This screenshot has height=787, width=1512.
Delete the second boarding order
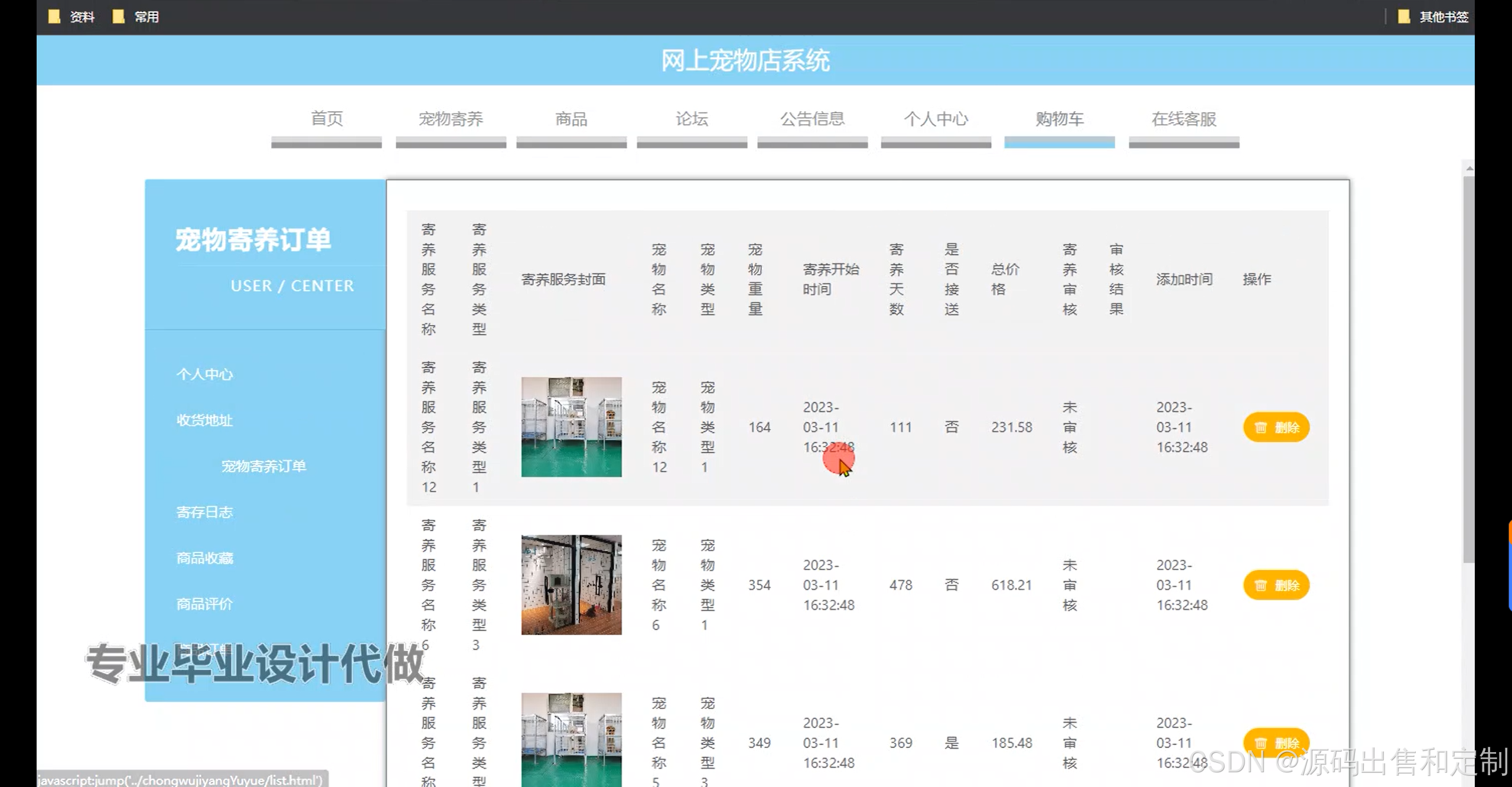[1276, 585]
